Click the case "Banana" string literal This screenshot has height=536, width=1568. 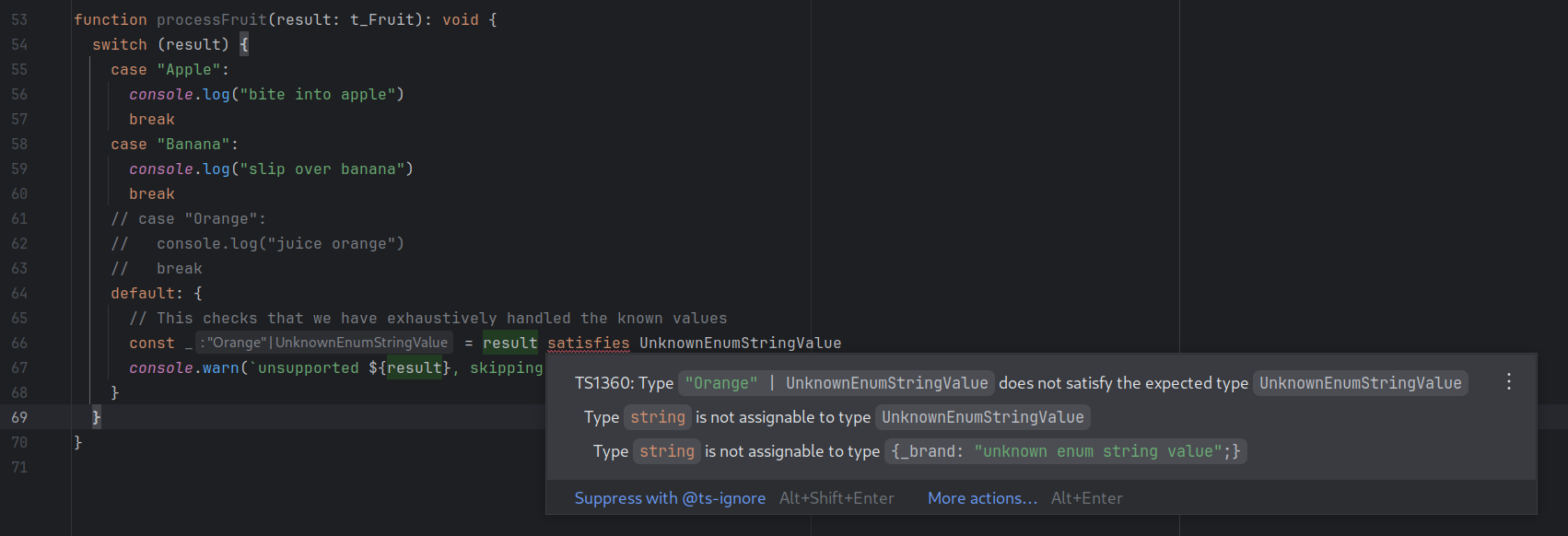(x=193, y=144)
